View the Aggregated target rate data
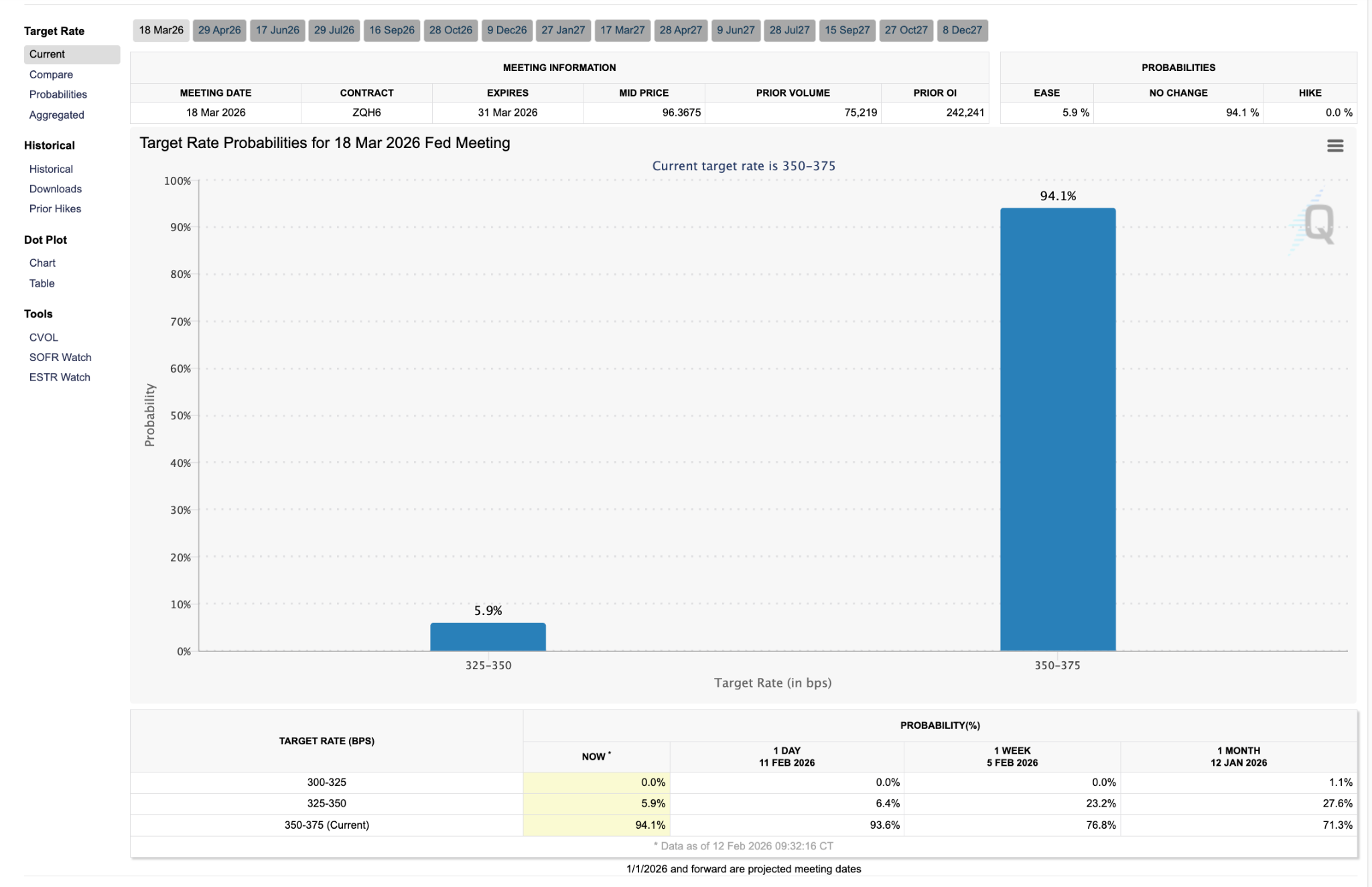The image size is (1372, 887). pos(56,115)
